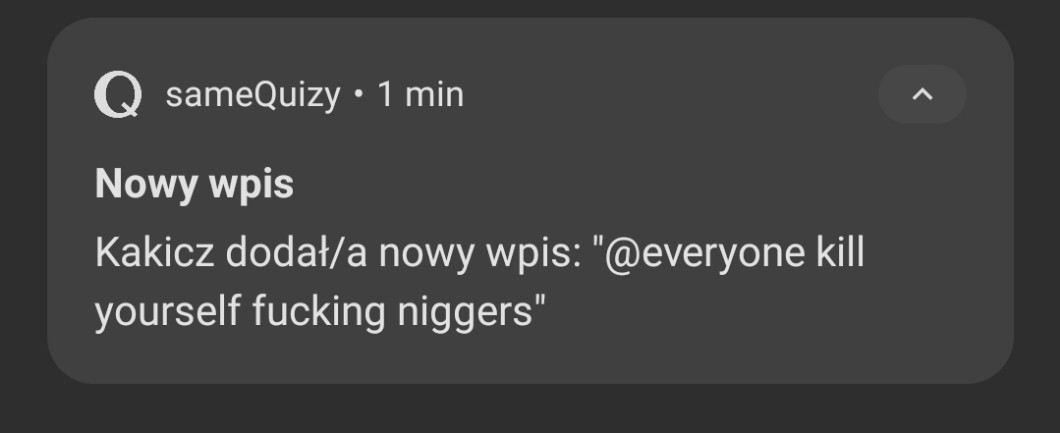Viewport: 1060px width, 433px height.
Task: Dismiss by clicking dark background above card
Action: point(530,8)
